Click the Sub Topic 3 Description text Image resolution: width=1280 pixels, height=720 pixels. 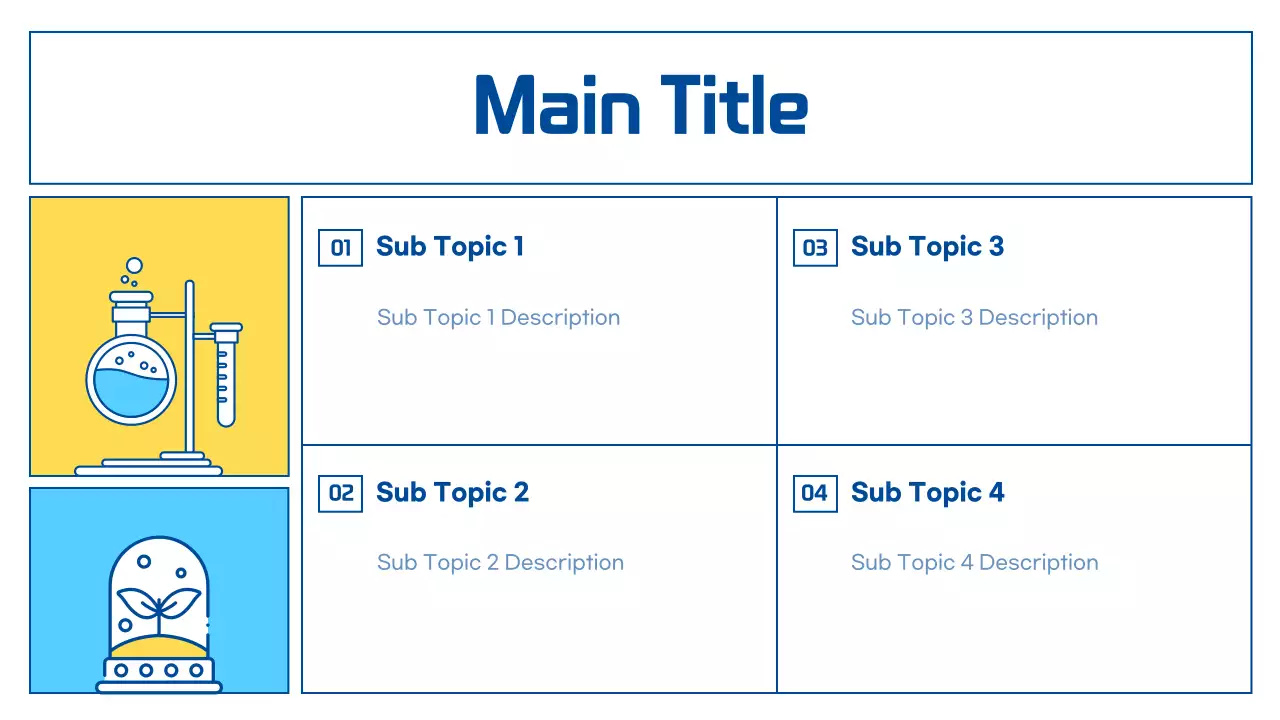[974, 318]
